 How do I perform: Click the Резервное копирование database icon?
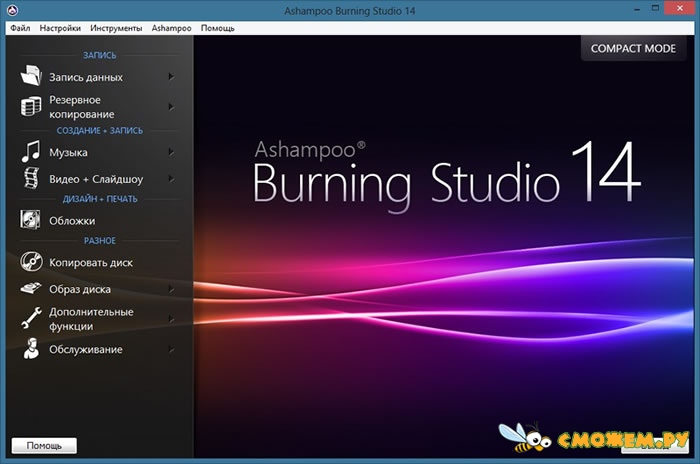[31, 107]
